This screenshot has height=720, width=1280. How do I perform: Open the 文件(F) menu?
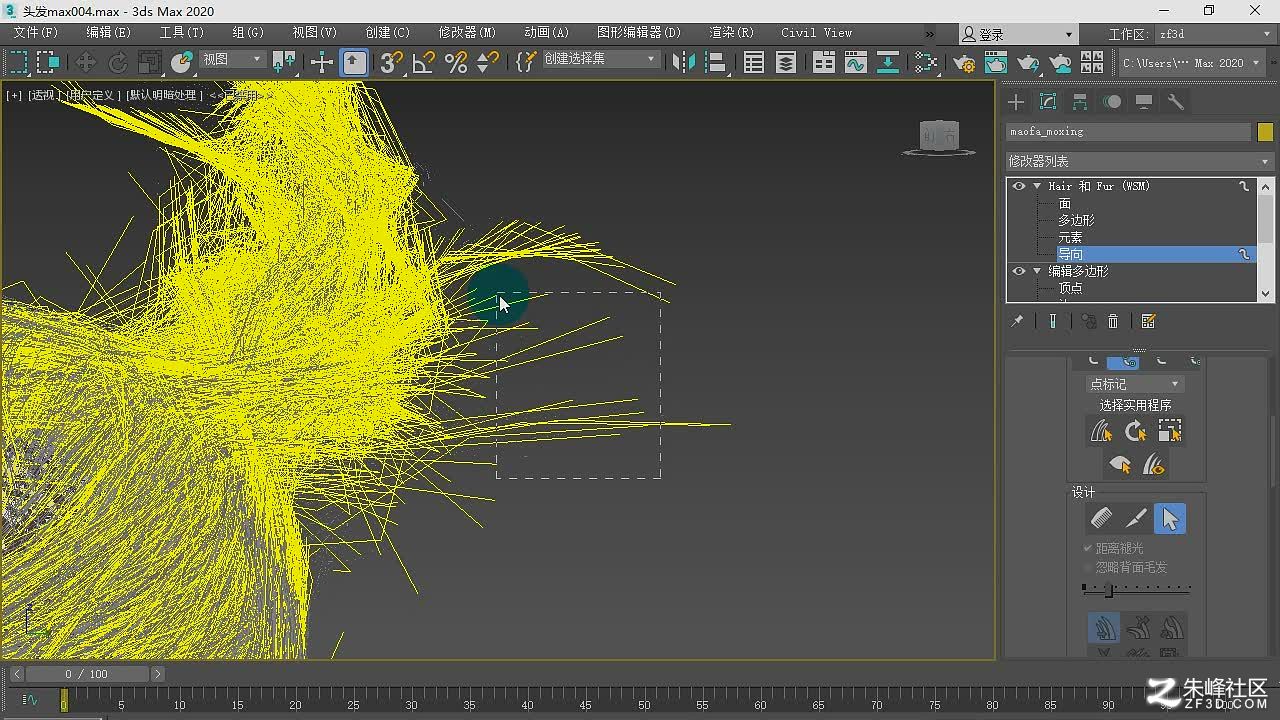coord(36,33)
